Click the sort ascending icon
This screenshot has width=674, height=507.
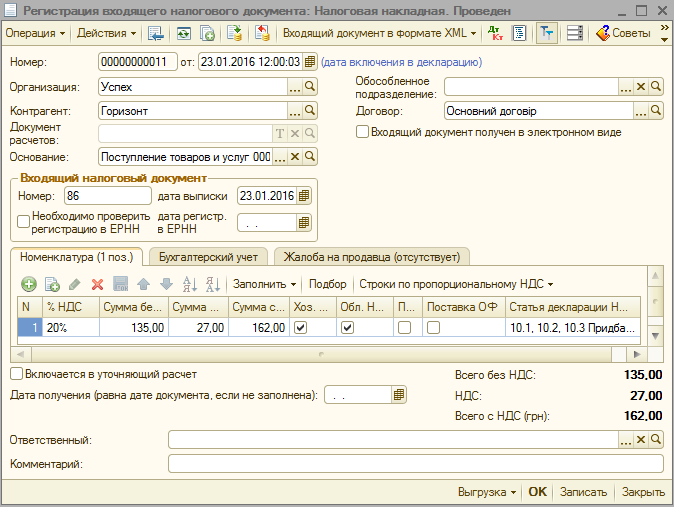coord(190,284)
